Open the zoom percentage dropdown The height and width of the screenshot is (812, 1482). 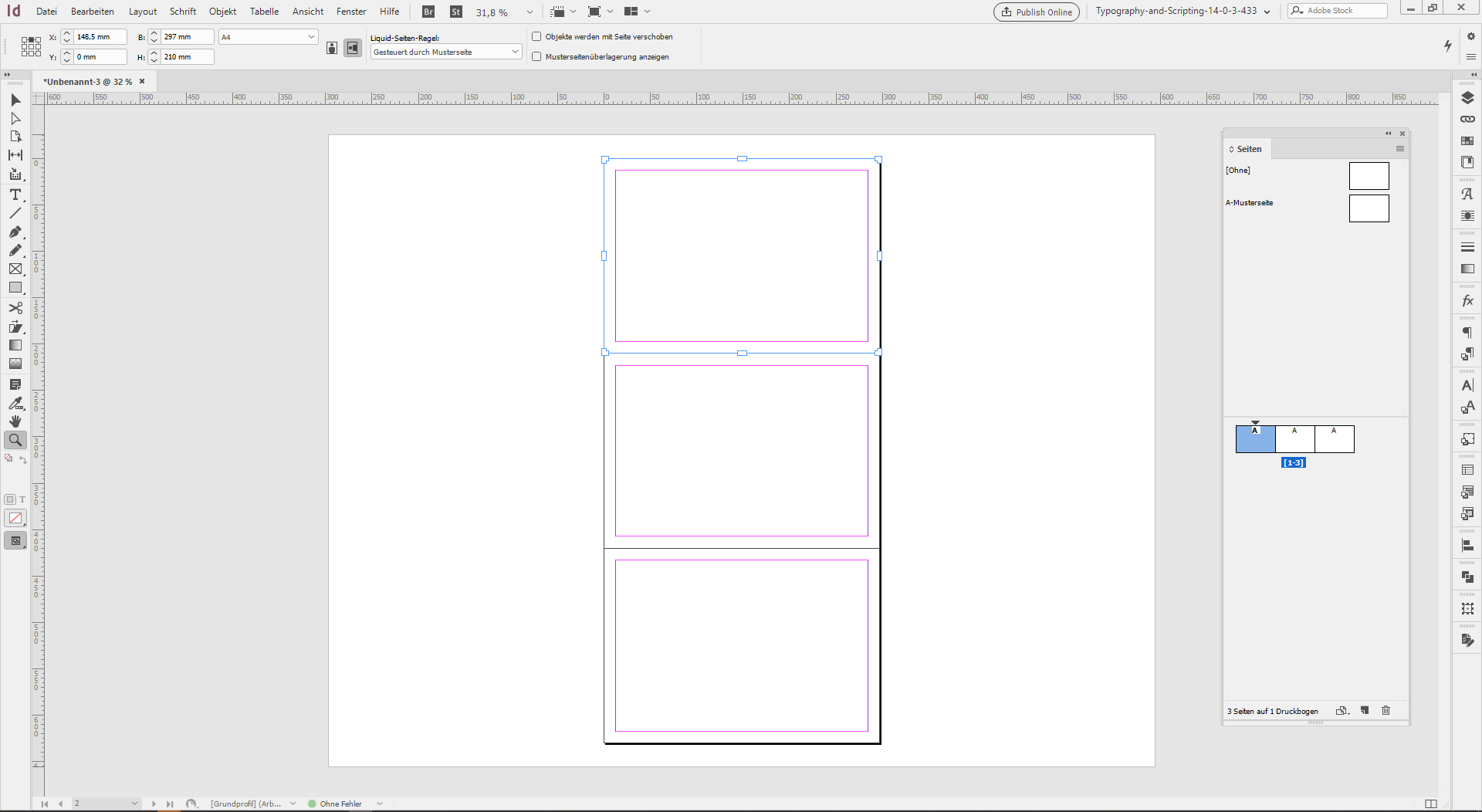pos(530,12)
